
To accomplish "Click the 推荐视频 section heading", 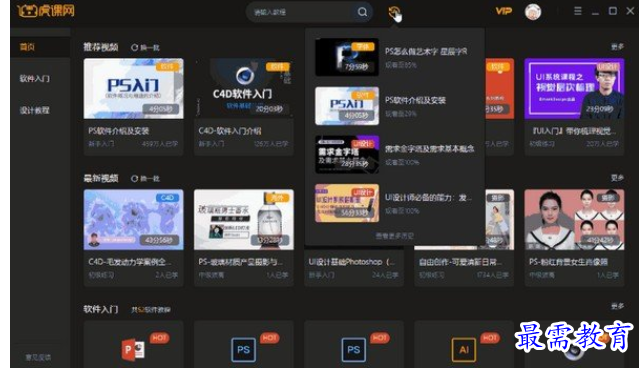I will click(x=101, y=47).
